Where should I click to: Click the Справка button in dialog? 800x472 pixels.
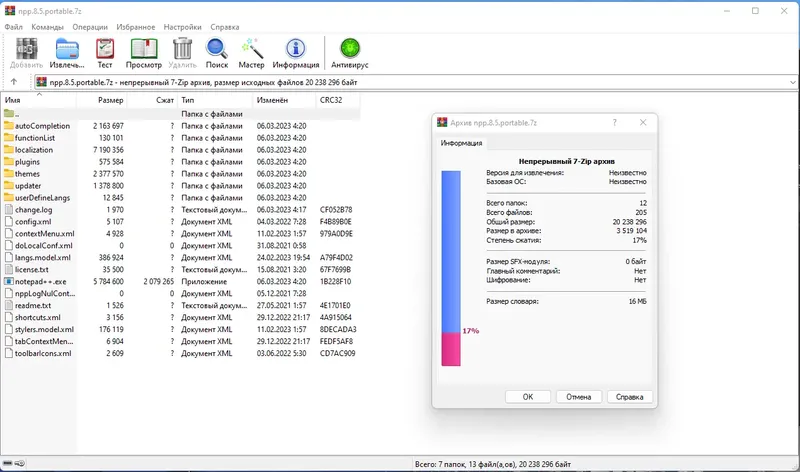point(630,396)
